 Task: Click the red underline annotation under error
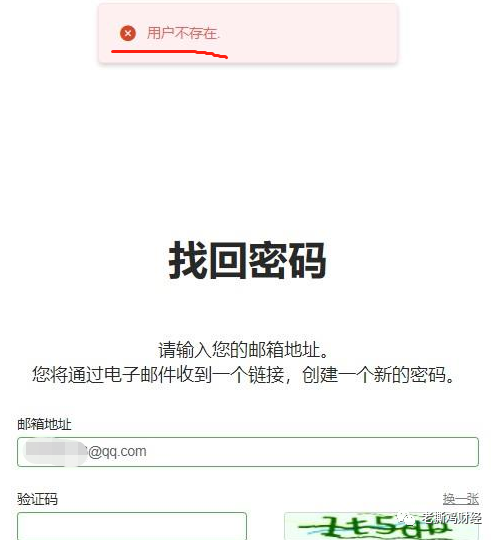[169, 54]
